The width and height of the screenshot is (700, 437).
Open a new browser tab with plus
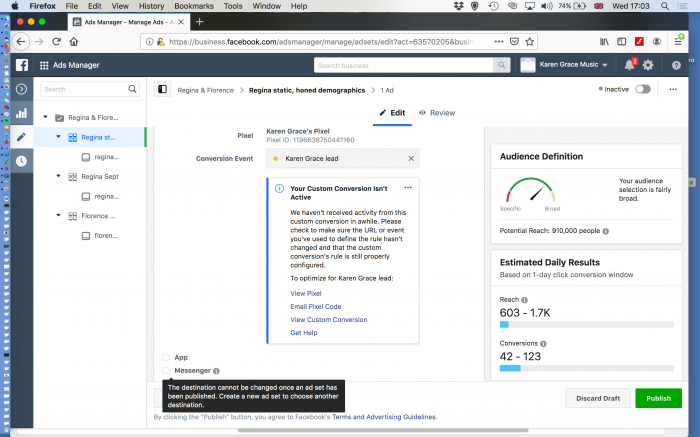(x=200, y=21)
